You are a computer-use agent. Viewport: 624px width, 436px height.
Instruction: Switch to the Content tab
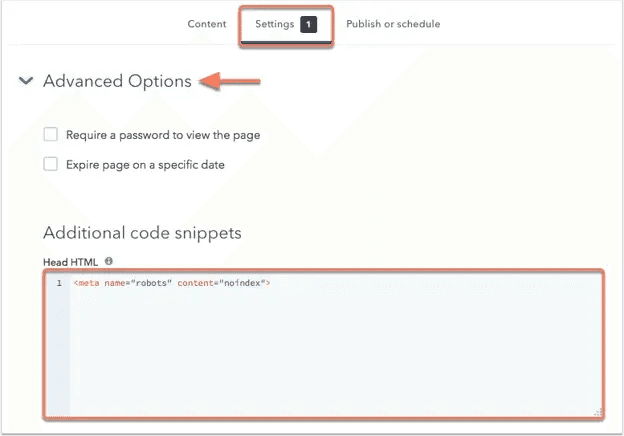[207, 24]
